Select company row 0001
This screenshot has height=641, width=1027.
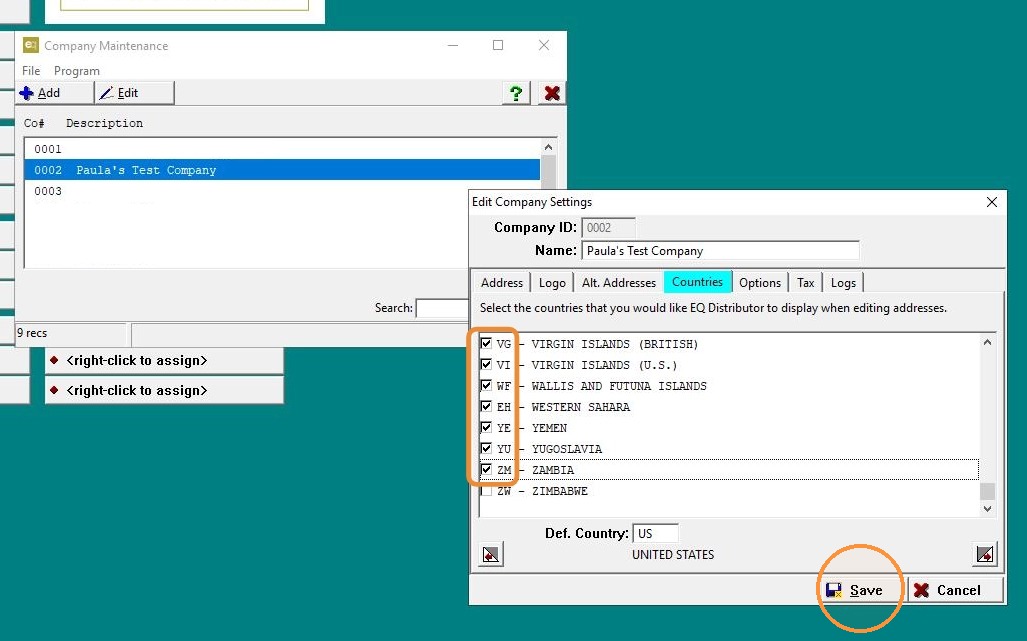point(282,149)
